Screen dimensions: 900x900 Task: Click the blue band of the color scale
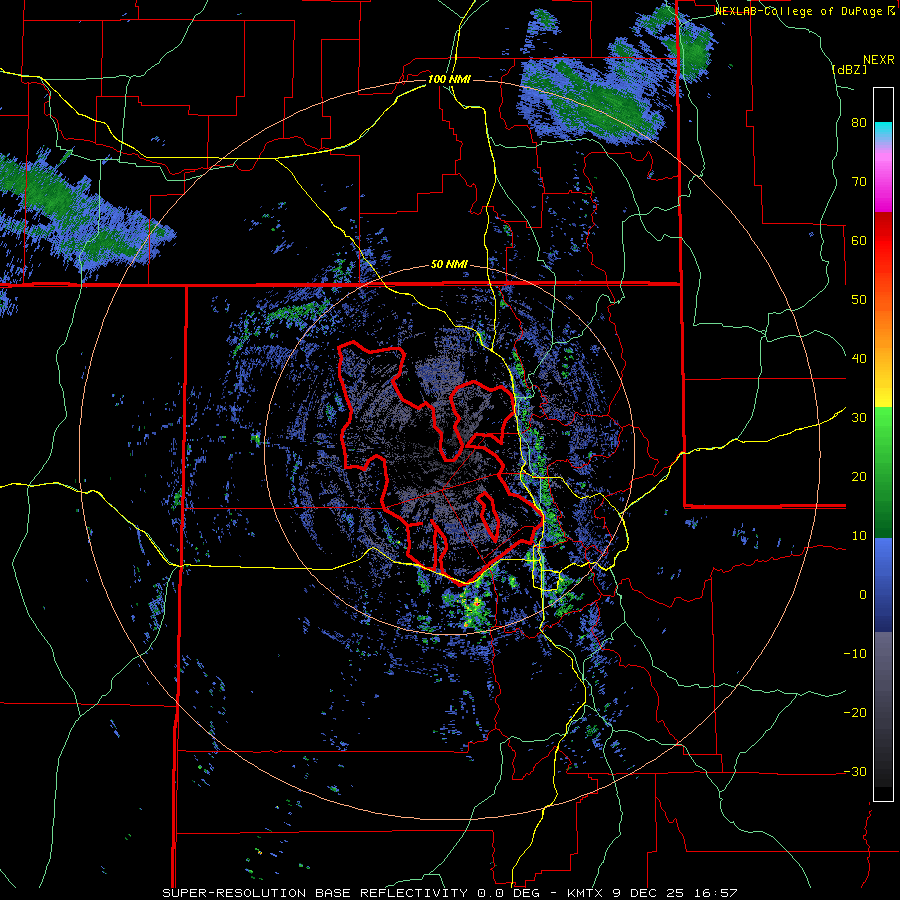tap(883, 585)
